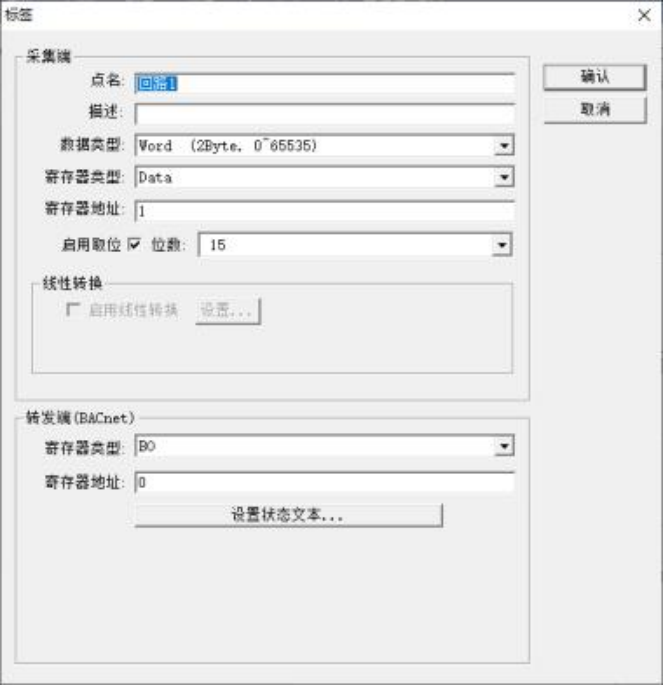The image size is (663, 686).
Task: Click the Data value in 寄存器类型 combo
Action: click(155, 177)
